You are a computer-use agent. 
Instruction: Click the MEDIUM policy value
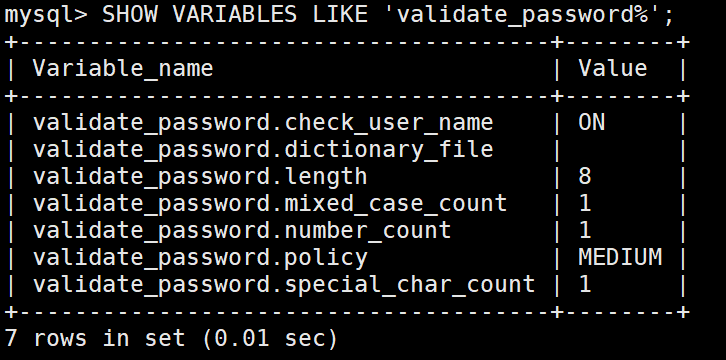(620, 257)
